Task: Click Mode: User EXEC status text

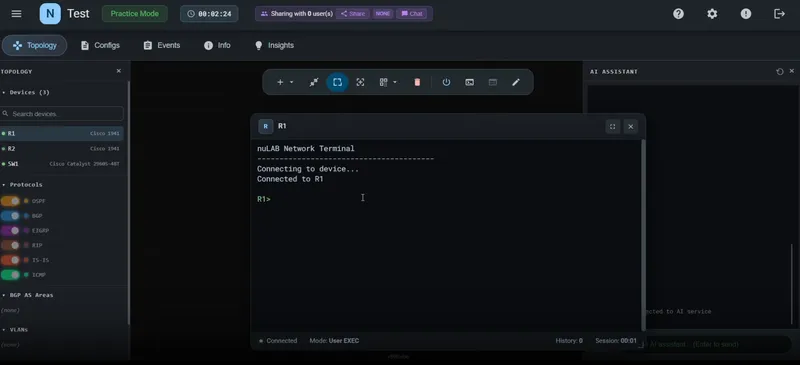Action: pos(334,340)
